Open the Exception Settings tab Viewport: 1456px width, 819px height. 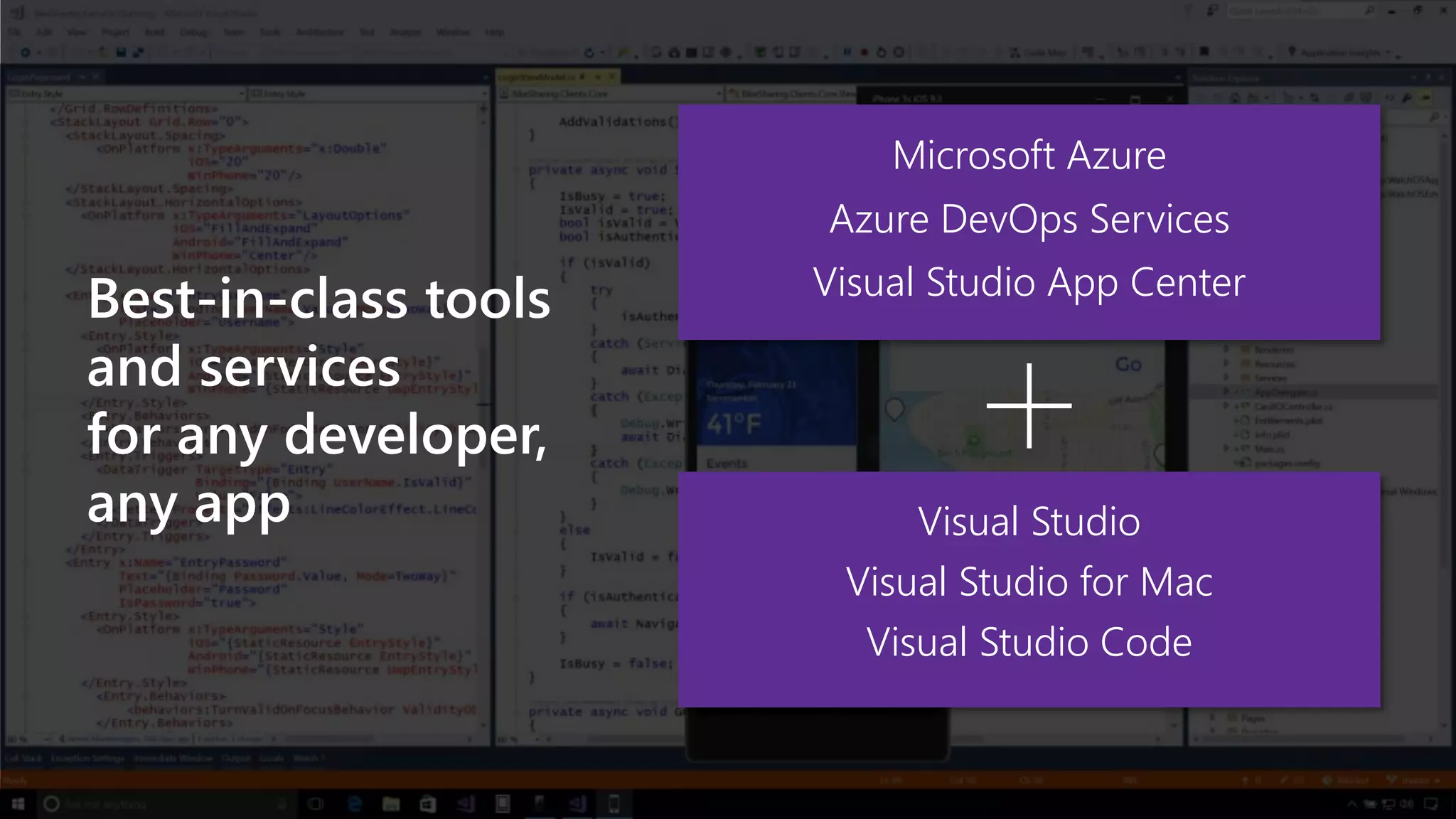coord(87,758)
